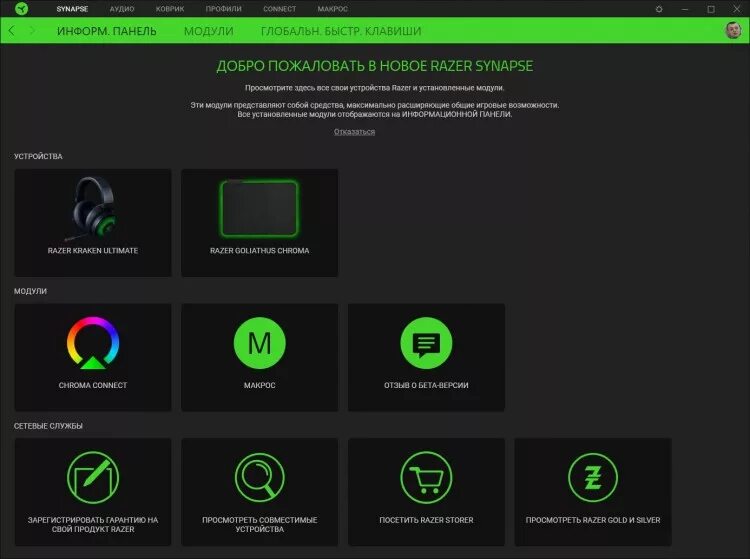The width and height of the screenshot is (750, 559).
Task: Open the АУДИО top tab
Action: 122,9
